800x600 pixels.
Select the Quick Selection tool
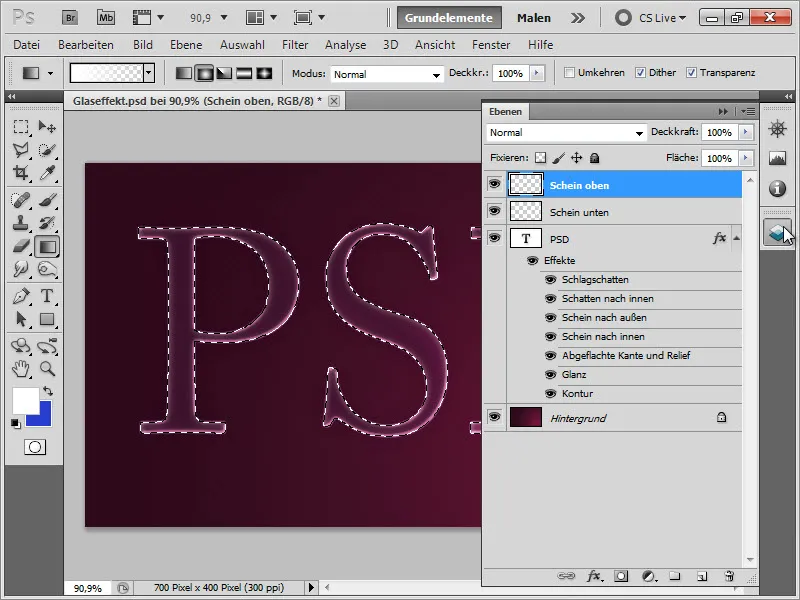pyautogui.click(x=47, y=150)
